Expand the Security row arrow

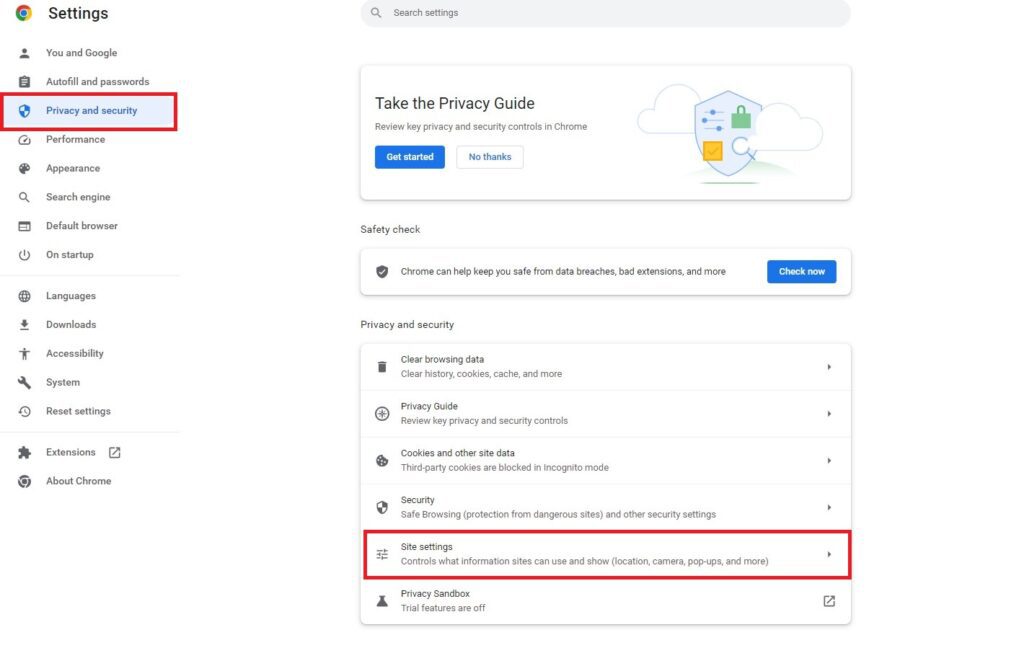(829, 508)
